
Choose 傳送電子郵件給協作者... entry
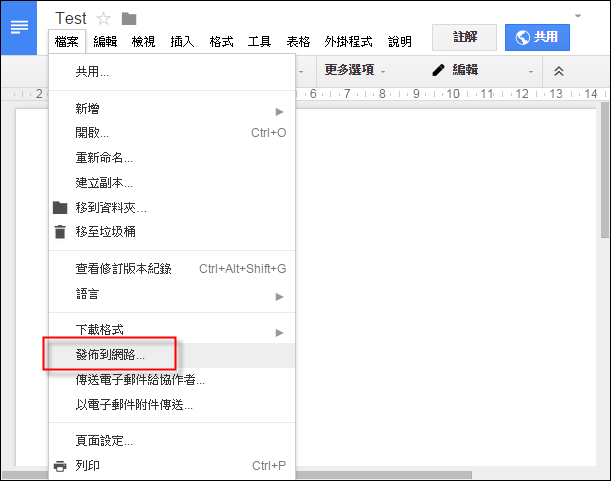tap(172, 380)
